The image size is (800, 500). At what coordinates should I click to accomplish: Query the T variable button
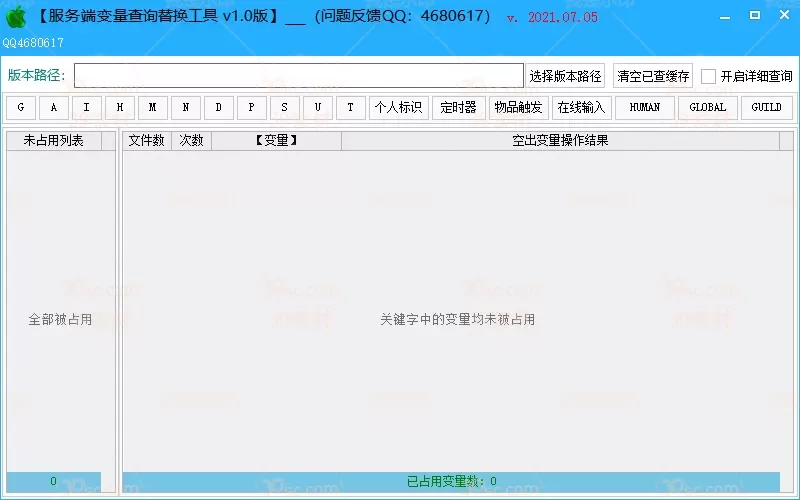pyautogui.click(x=351, y=108)
